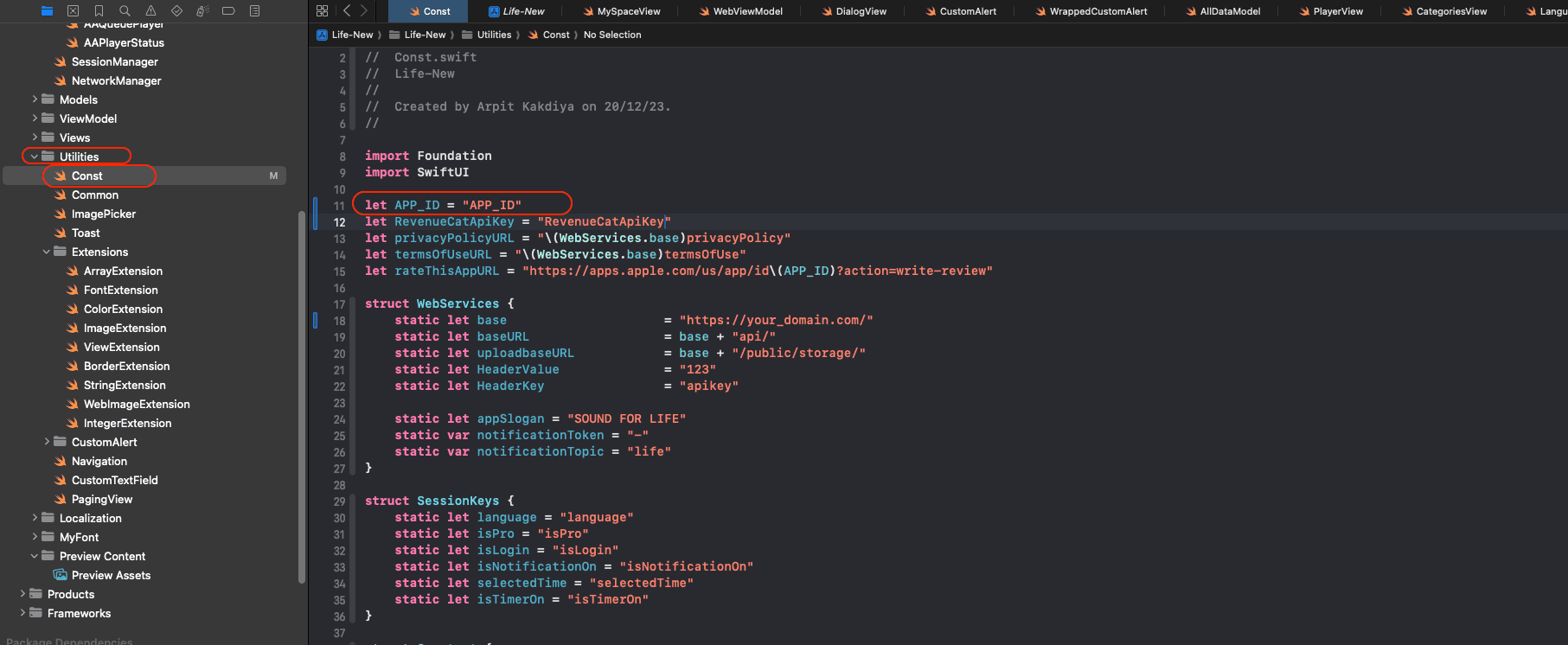Click folder icon next to Frameworks
The image size is (1568, 645).
click(36, 613)
